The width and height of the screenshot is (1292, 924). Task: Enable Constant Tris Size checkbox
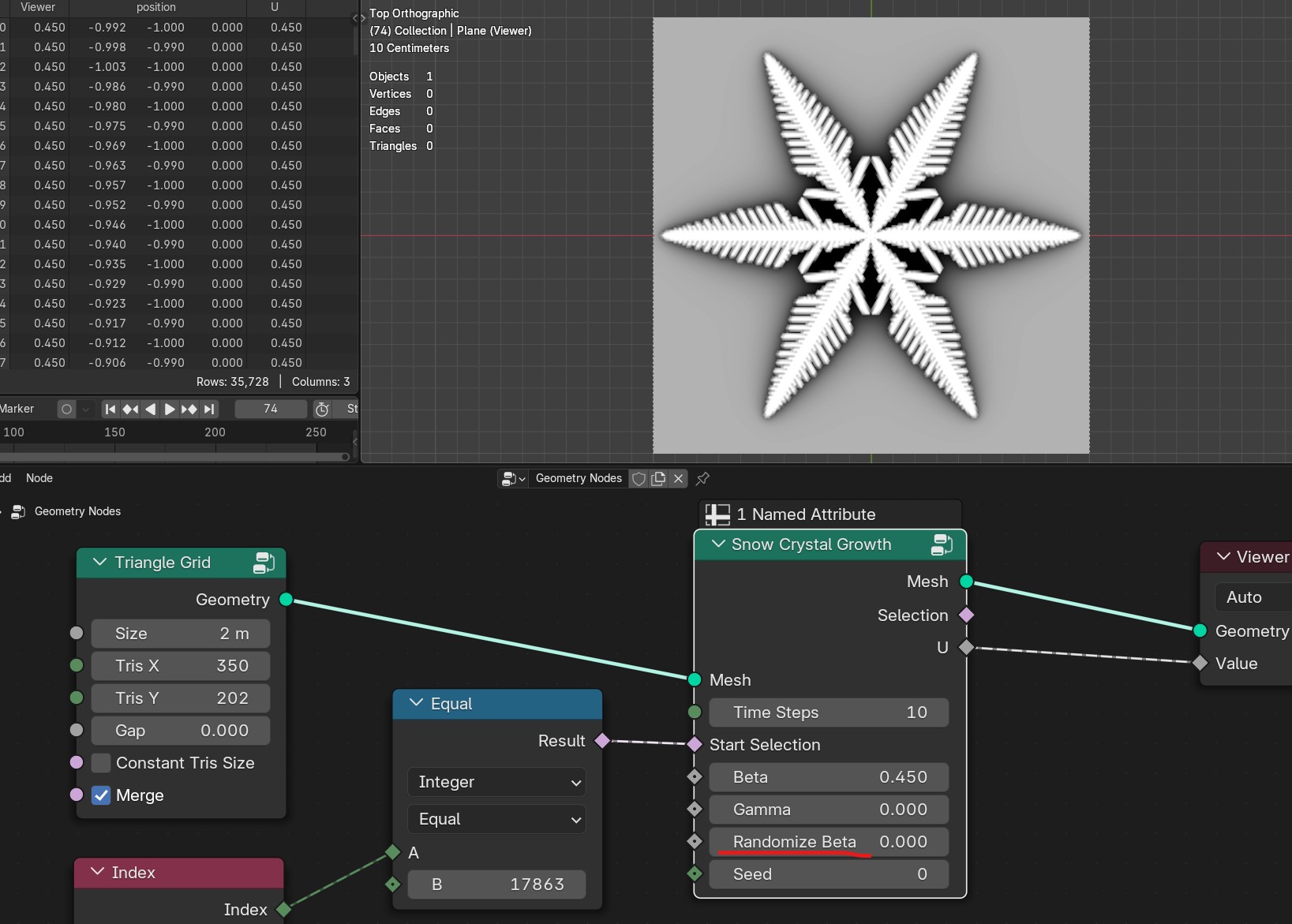[101, 763]
